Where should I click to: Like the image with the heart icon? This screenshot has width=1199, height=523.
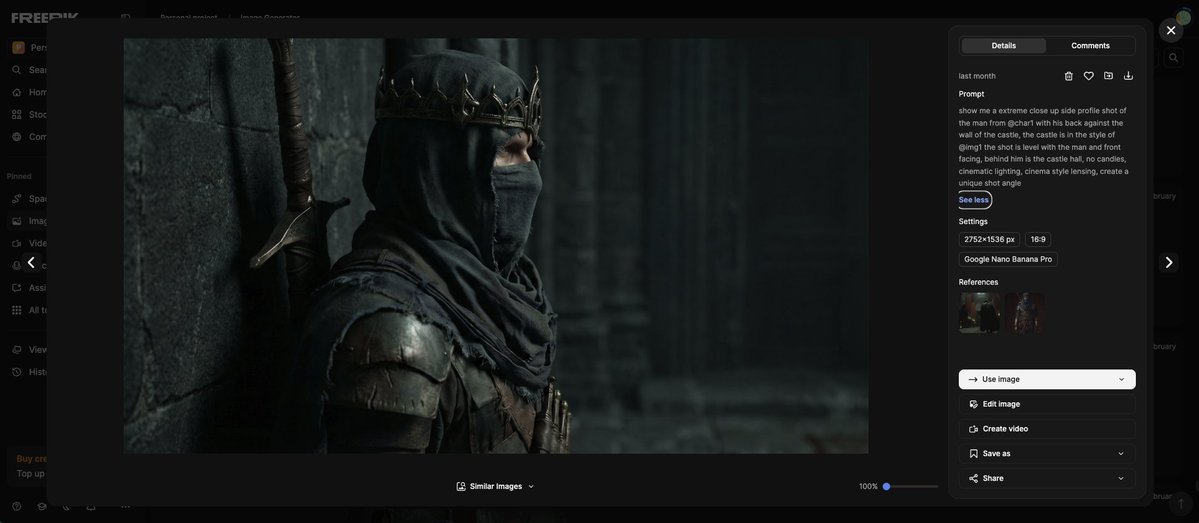pyautogui.click(x=1088, y=76)
